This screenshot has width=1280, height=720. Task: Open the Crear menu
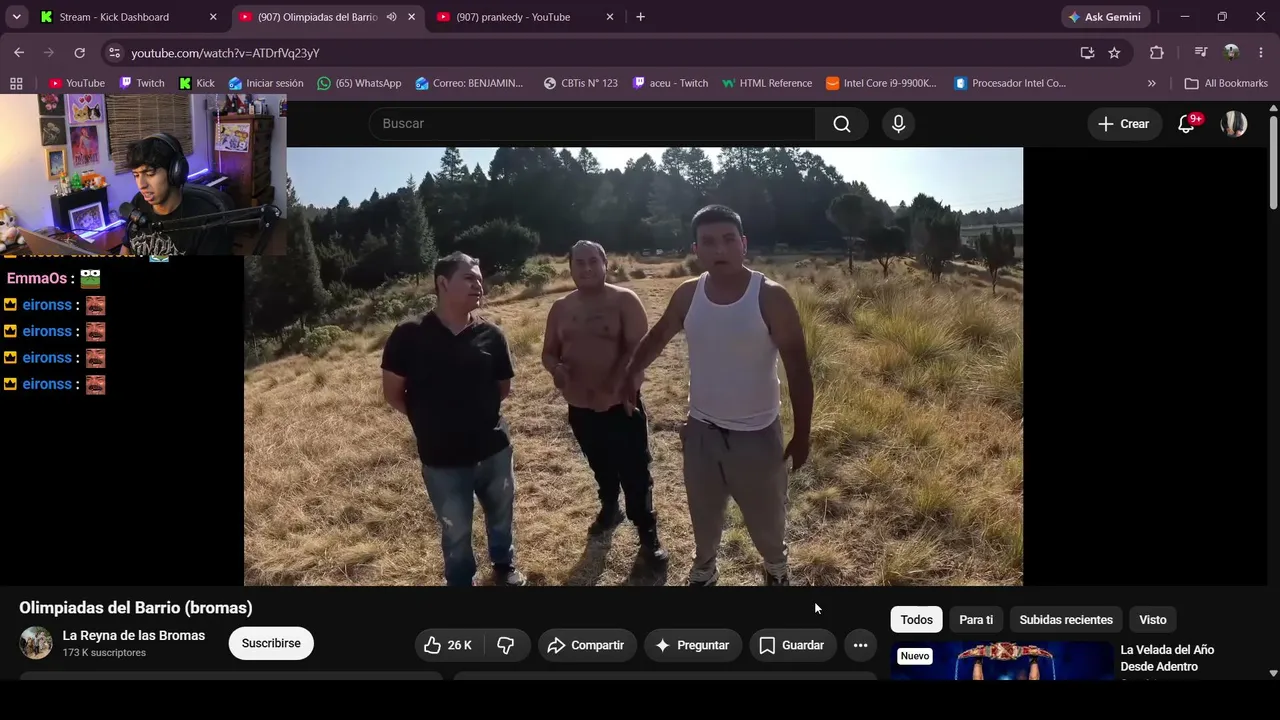coord(1124,124)
